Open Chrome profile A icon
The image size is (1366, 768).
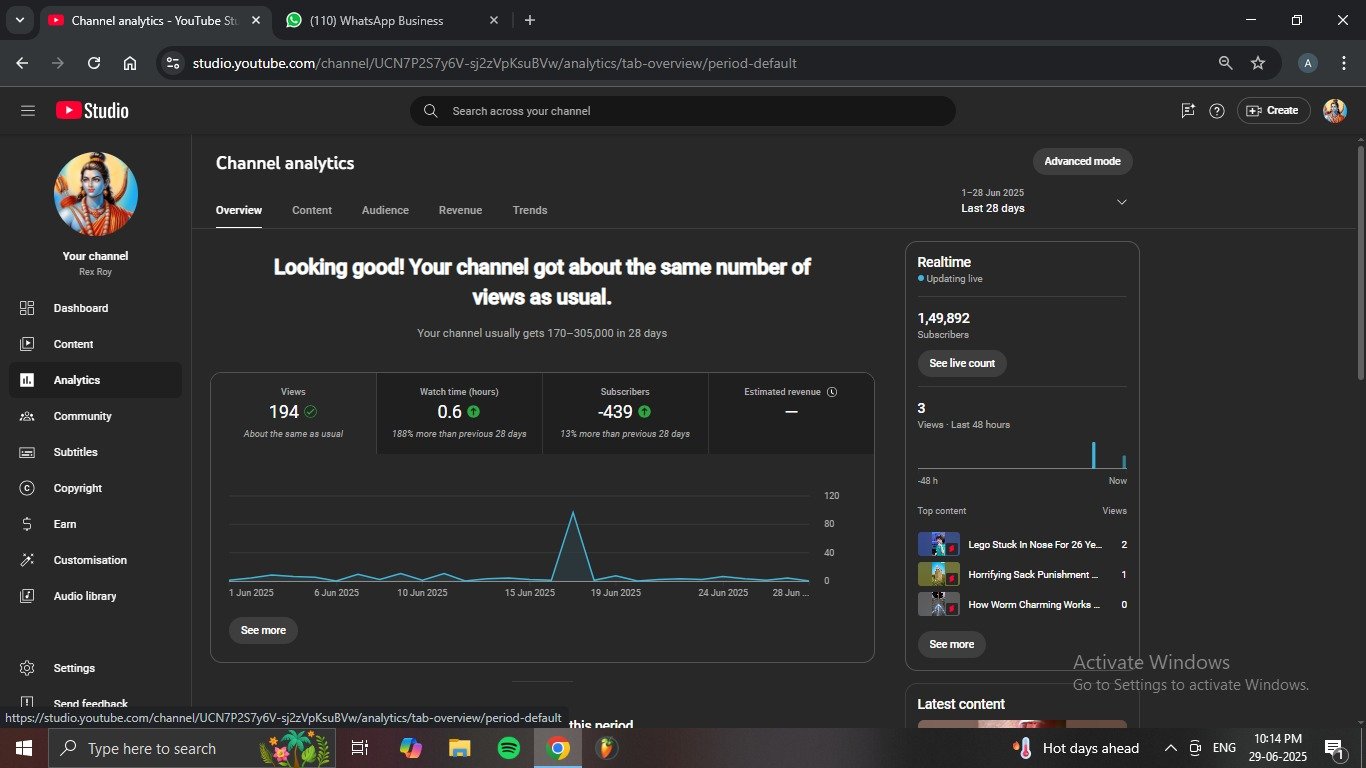pyautogui.click(x=1307, y=63)
